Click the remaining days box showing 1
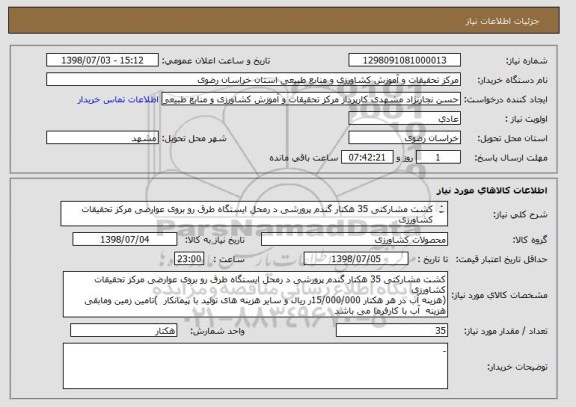 point(438,158)
